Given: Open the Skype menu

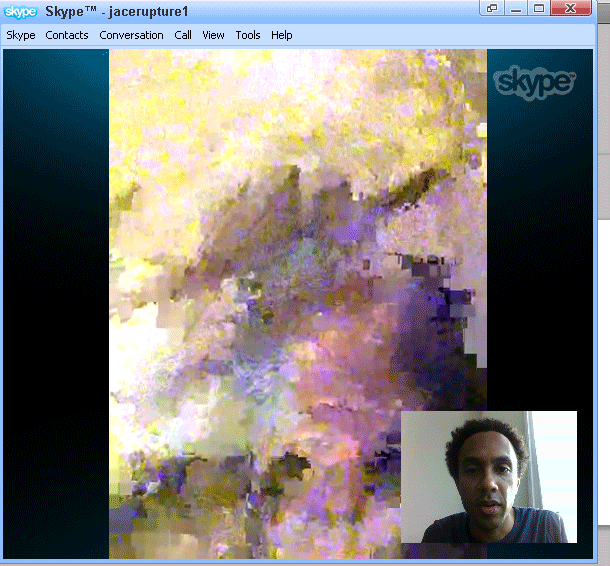Looking at the screenshot, I should point(21,35).
